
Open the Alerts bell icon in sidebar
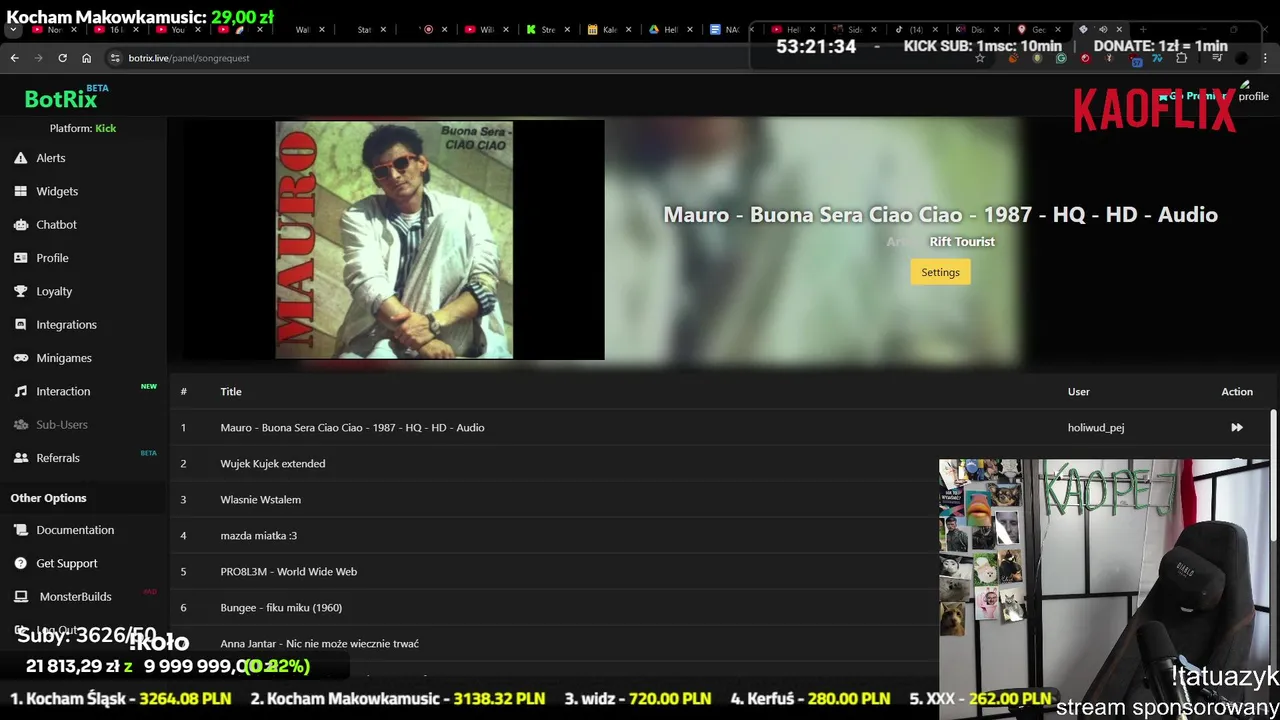pos(20,158)
